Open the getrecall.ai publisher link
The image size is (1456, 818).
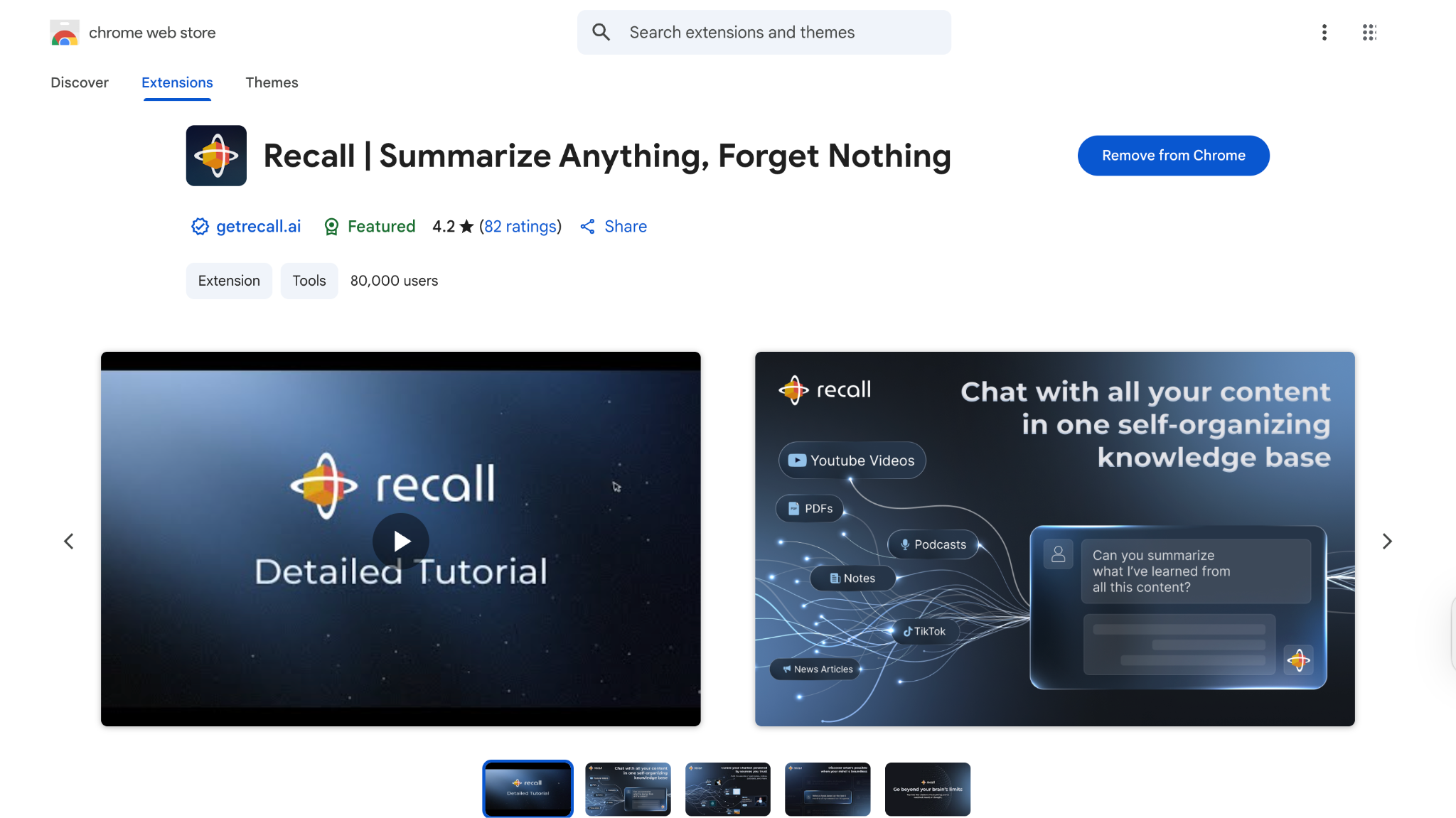[258, 227]
